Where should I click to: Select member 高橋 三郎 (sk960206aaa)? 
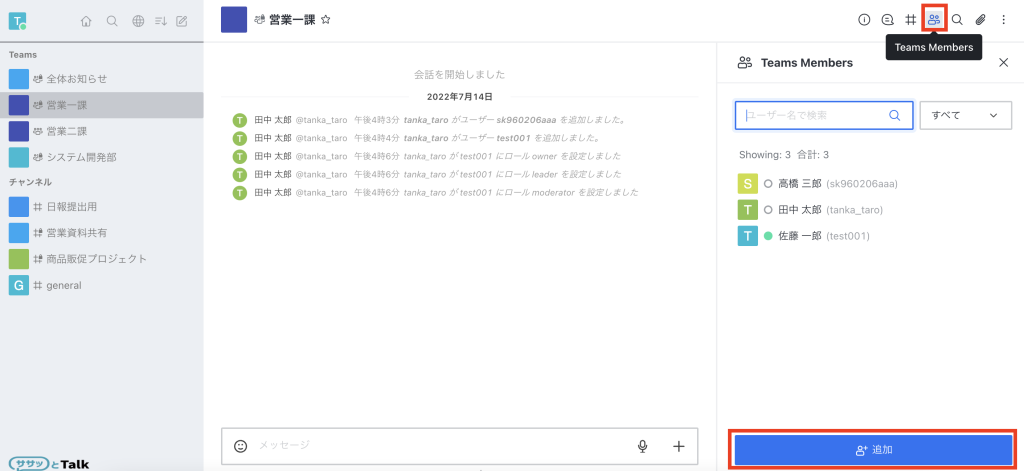[x=871, y=184]
